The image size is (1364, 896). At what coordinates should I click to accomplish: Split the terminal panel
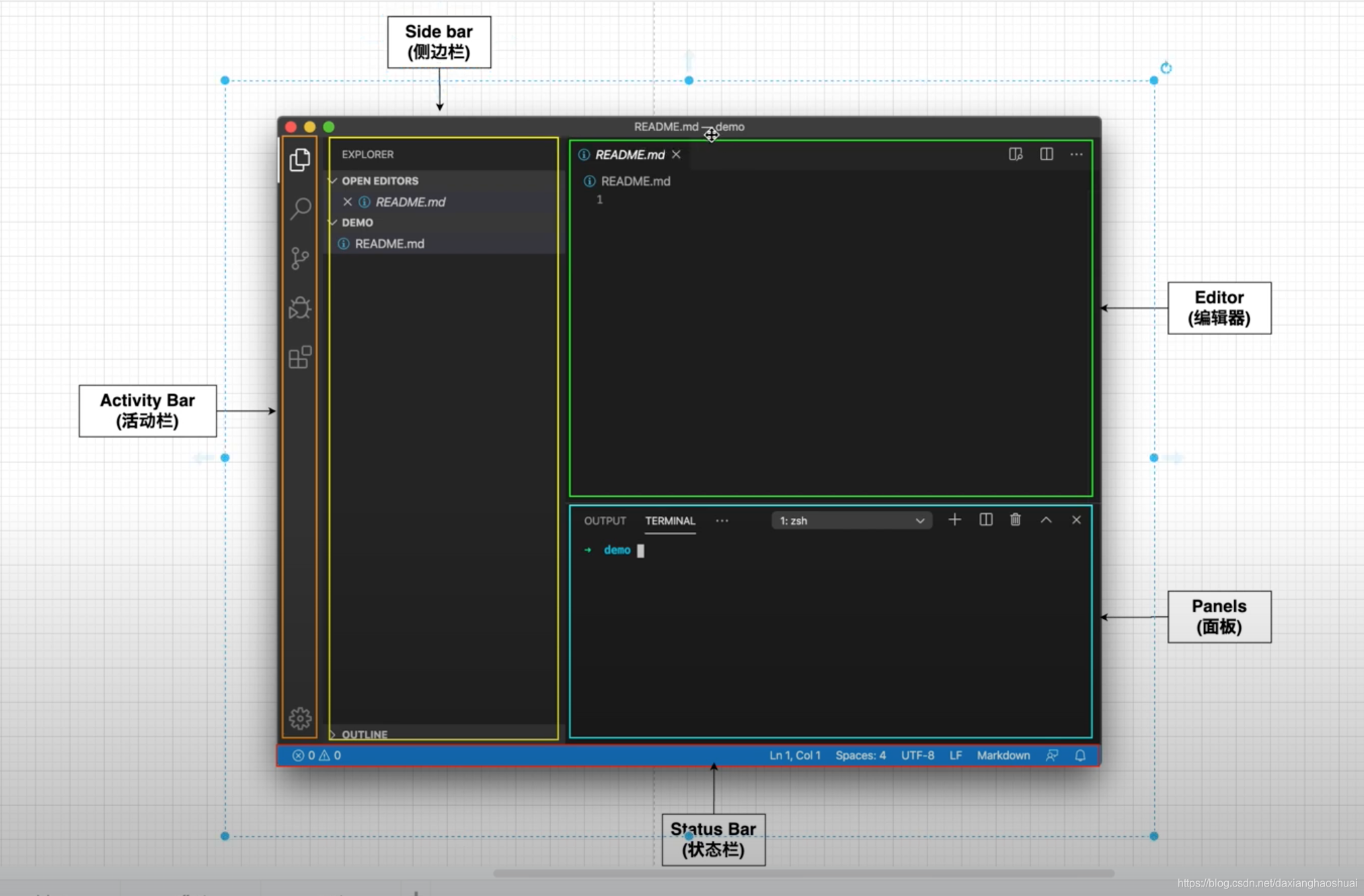985,519
